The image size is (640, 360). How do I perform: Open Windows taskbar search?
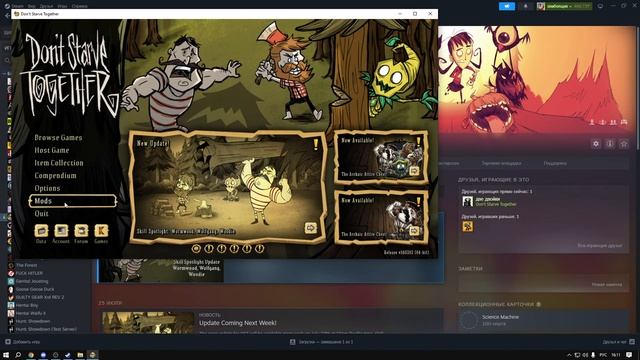click(18, 355)
